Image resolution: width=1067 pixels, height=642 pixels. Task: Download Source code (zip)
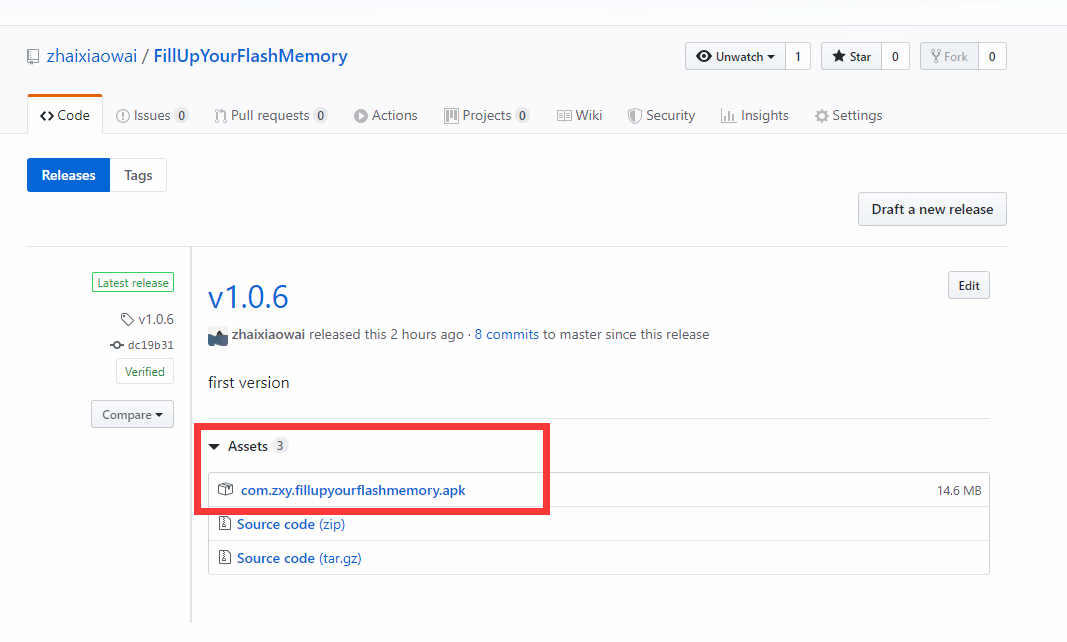coord(291,524)
